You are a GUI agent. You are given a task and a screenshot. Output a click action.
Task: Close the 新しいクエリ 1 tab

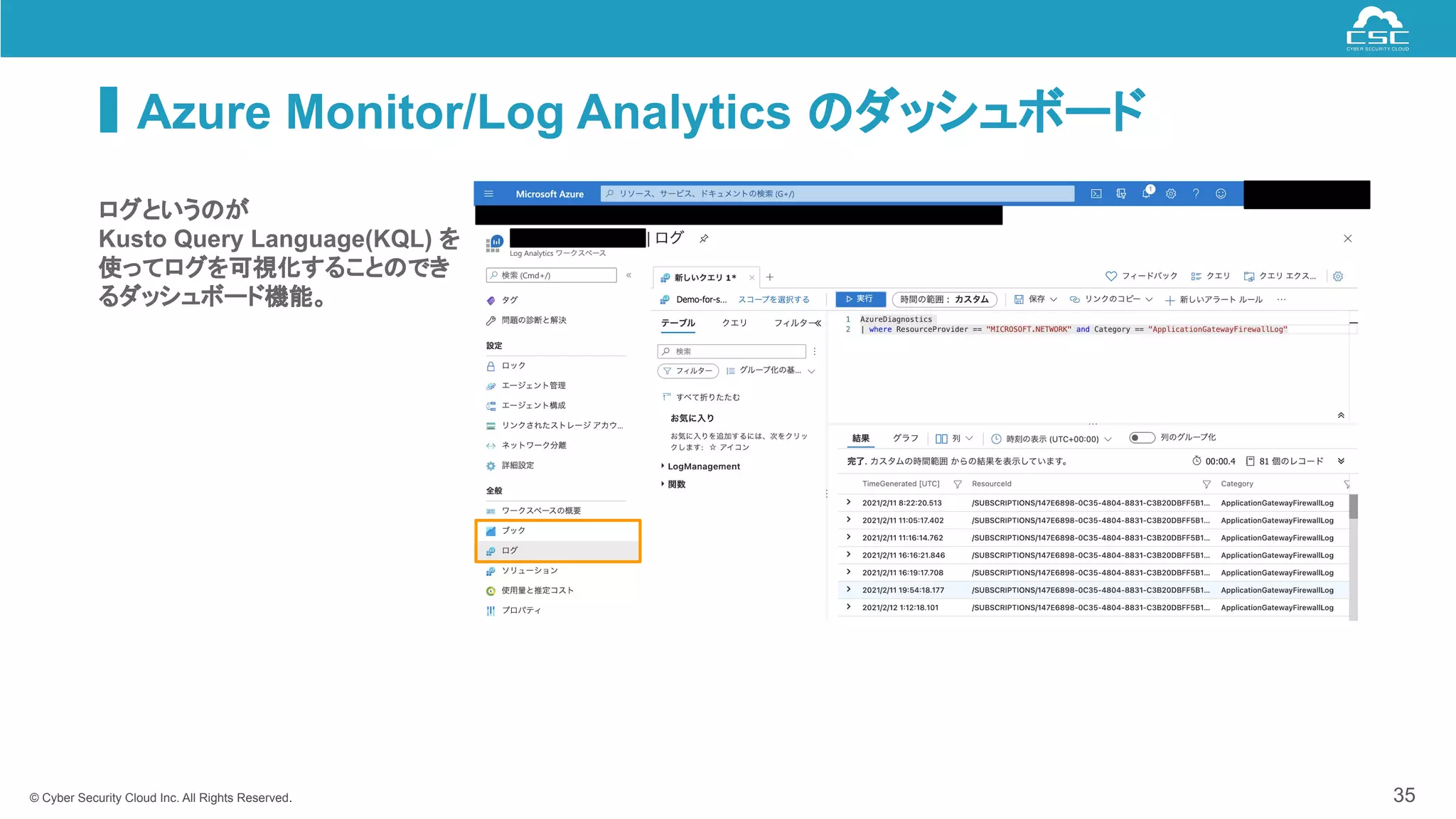(751, 277)
